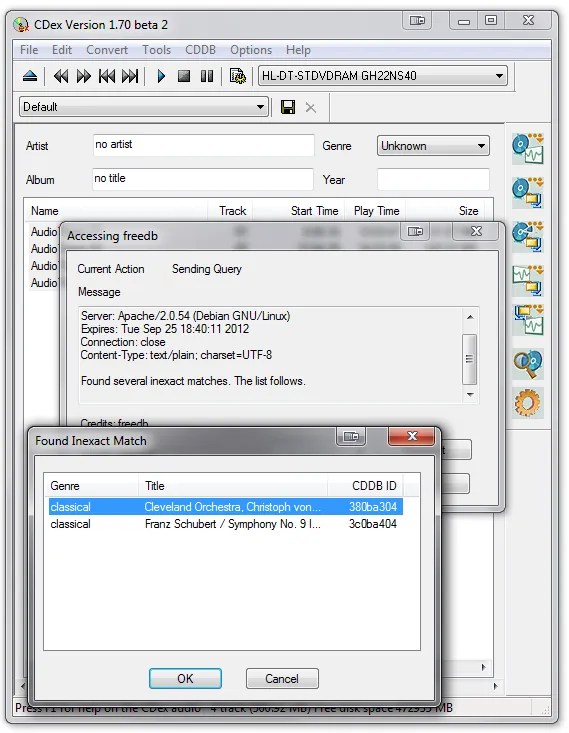Close the Found Inexact Match dialog
This screenshot has width=569, height=733.
[x=412, y=437]
